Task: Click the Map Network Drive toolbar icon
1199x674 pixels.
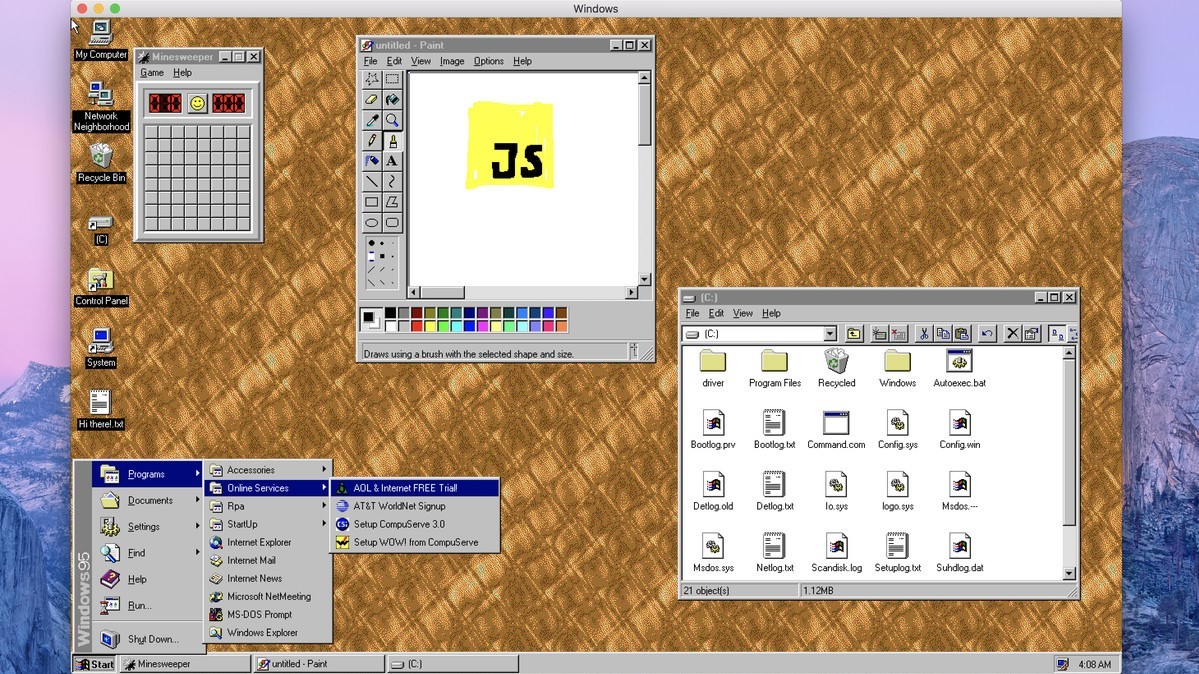Action: 879,334
